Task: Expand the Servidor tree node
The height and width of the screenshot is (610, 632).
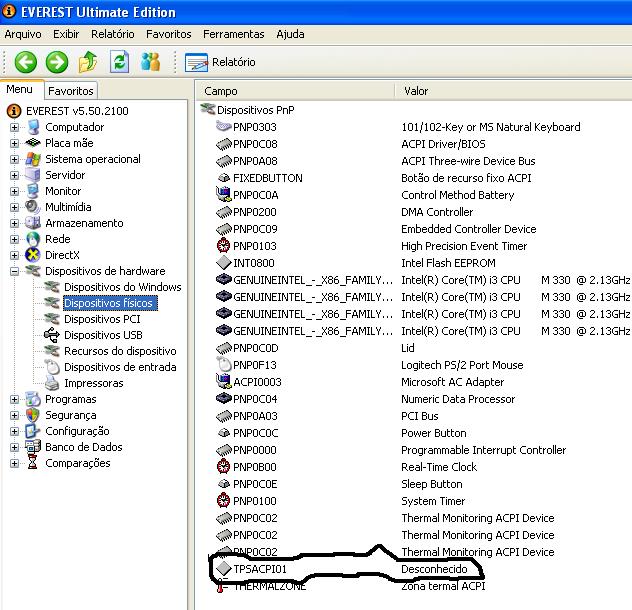Action: pyautogui.click(x=15, y=175)
